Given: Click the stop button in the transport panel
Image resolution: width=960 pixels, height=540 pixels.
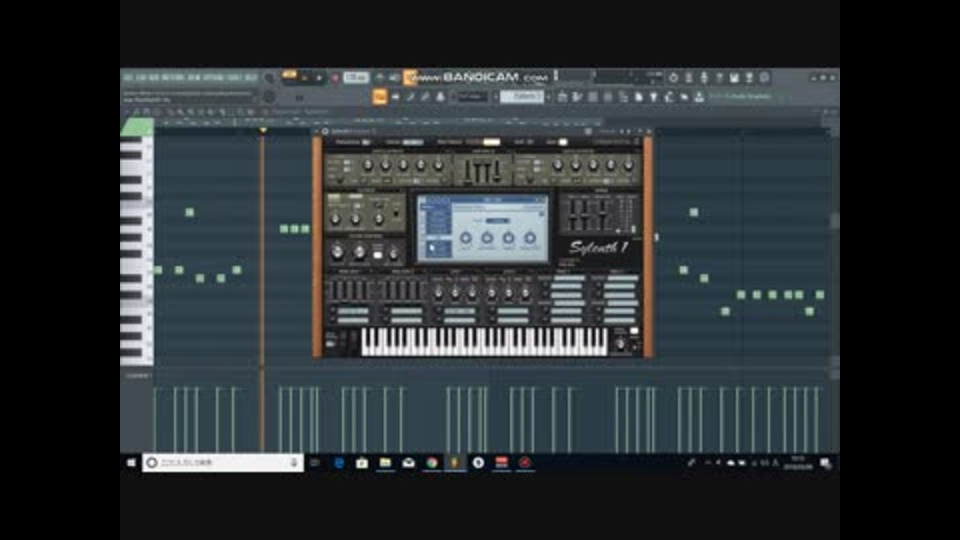Looking at the screenshot, I should 319,78.
